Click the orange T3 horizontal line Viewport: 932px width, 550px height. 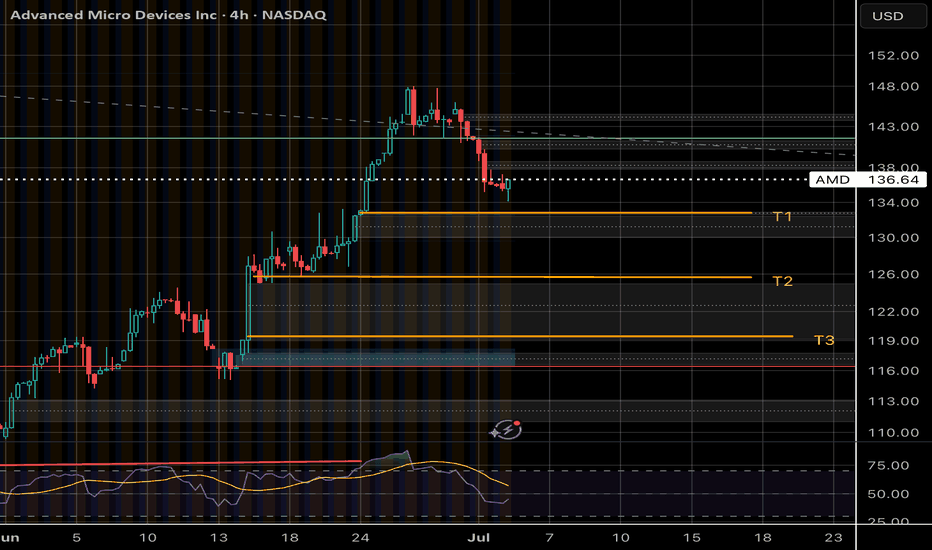[520, 337]
